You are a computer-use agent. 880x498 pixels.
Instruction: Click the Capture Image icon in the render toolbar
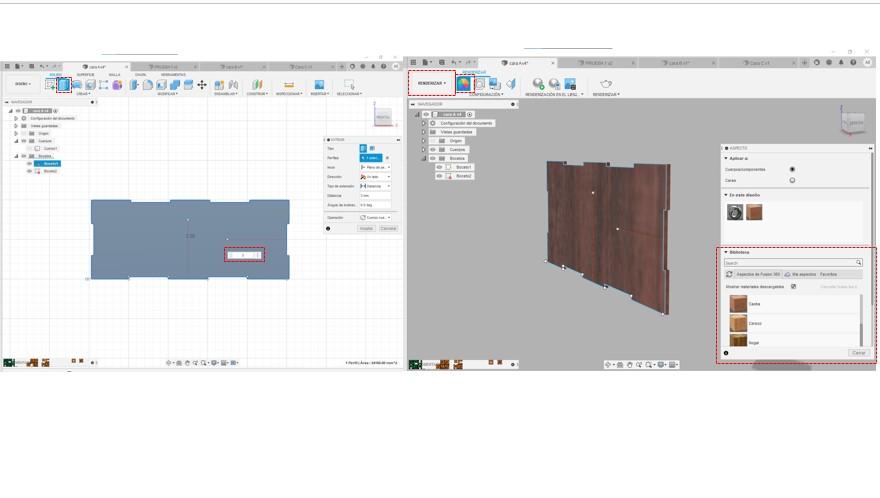pos(570,84)
